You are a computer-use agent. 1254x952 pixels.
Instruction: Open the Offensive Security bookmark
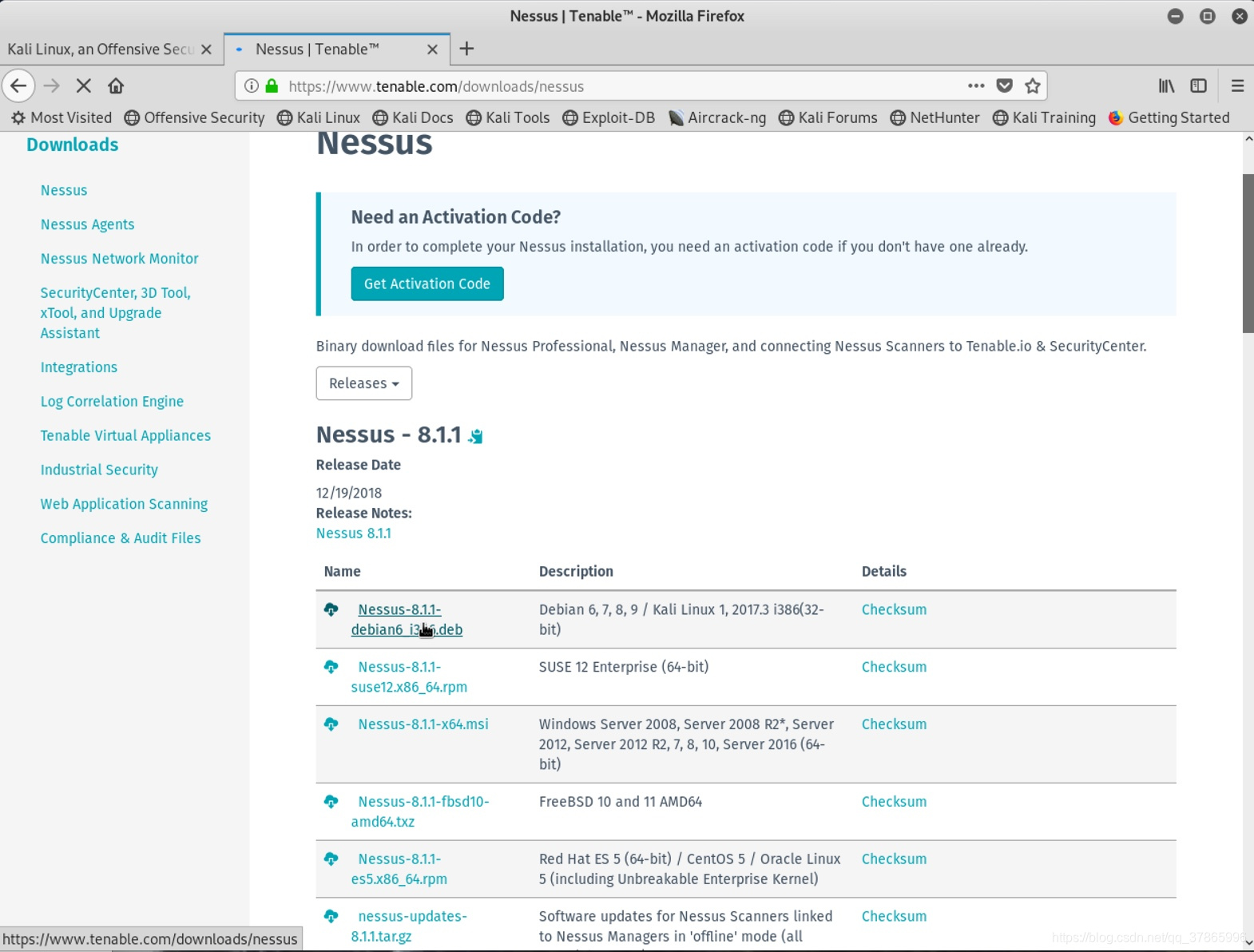tap(194, 117)
